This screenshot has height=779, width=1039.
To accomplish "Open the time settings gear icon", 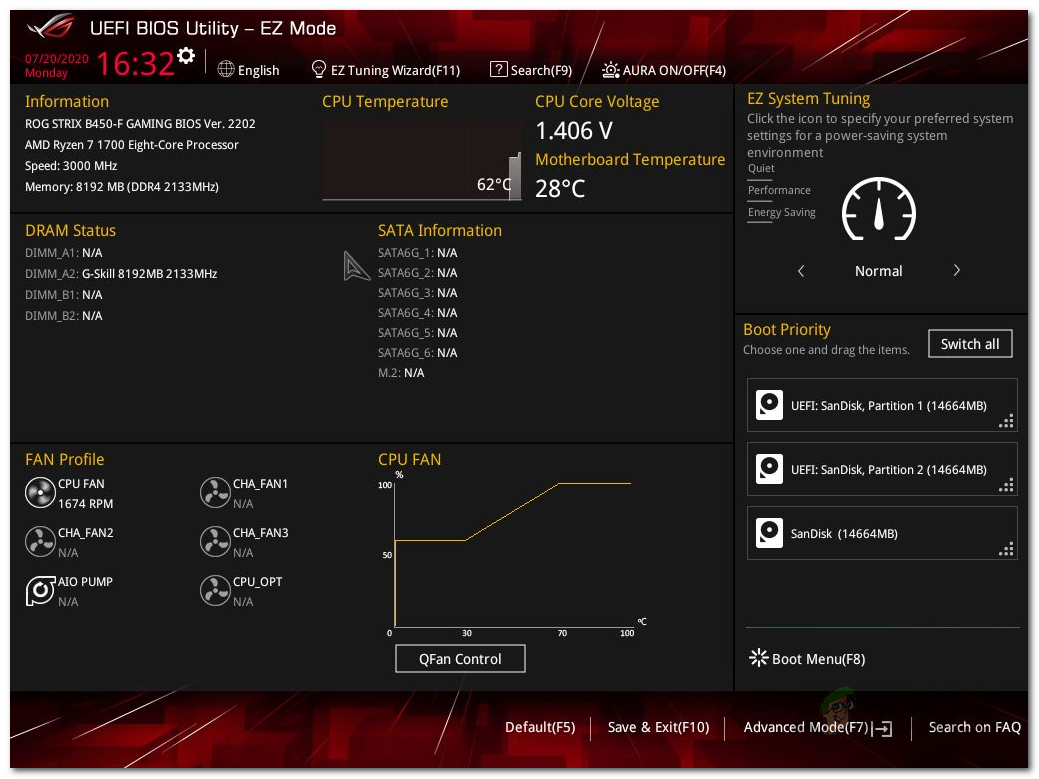I will (x=186, y=56).
